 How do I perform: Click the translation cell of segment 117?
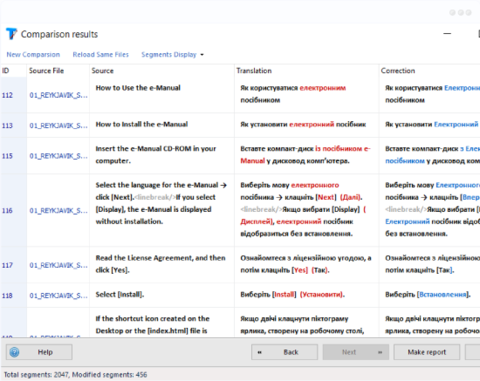click(x=306, y=265)
